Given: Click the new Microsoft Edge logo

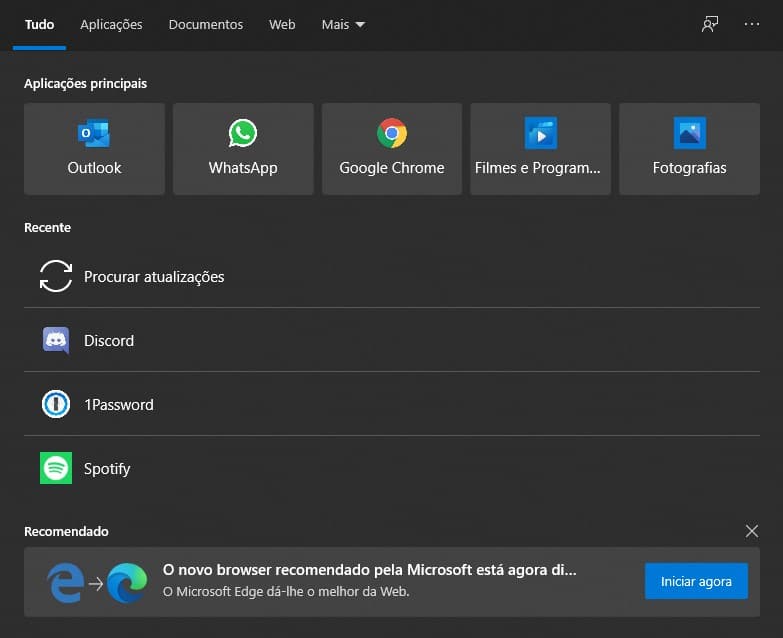Looking at the screenshot, I should (127, 583).
